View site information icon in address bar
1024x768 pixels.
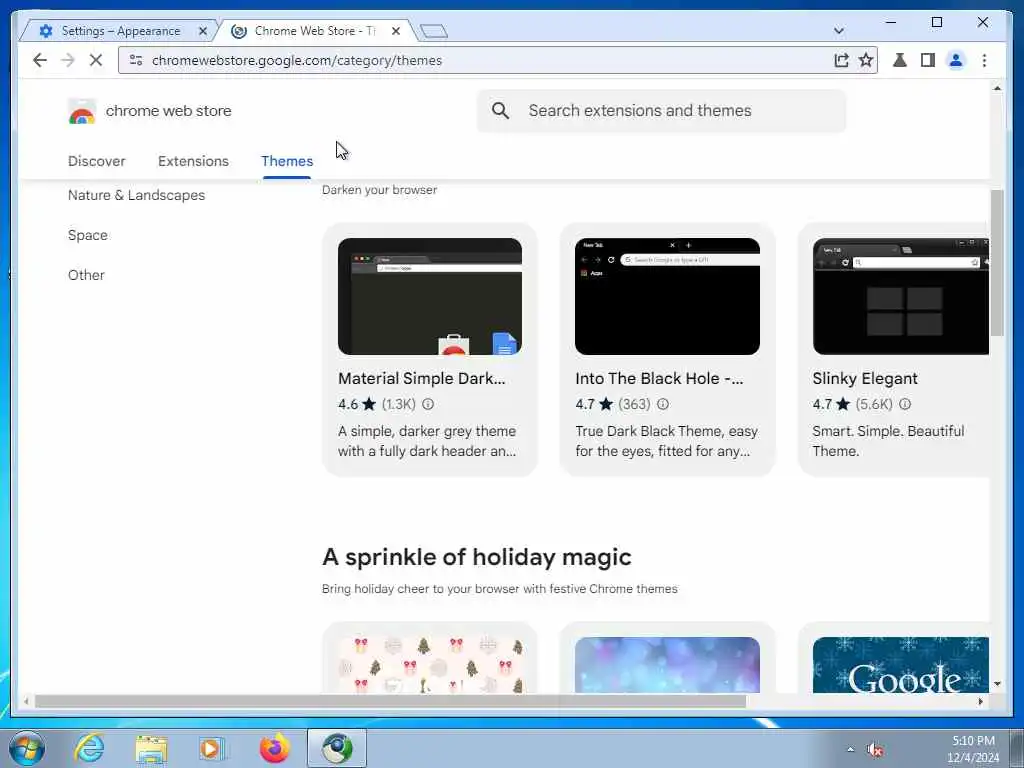point(136,60)
